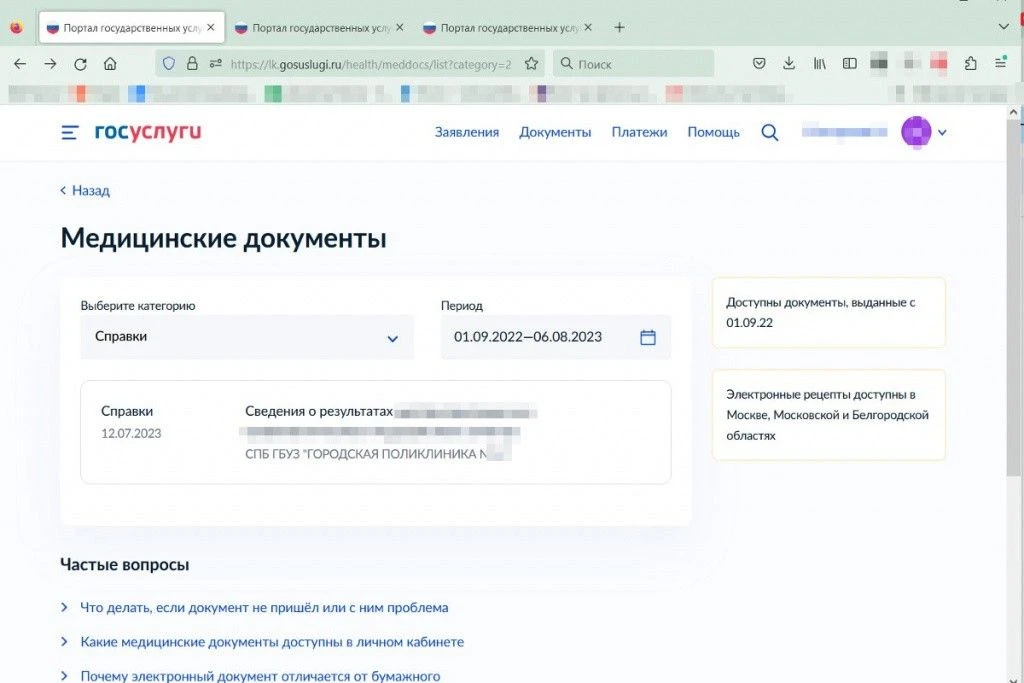Viewport: 1024px width, 683px height.
Task: Expand 'Почему электронный документ отличается' question
Action: click(x=260, y=676)
